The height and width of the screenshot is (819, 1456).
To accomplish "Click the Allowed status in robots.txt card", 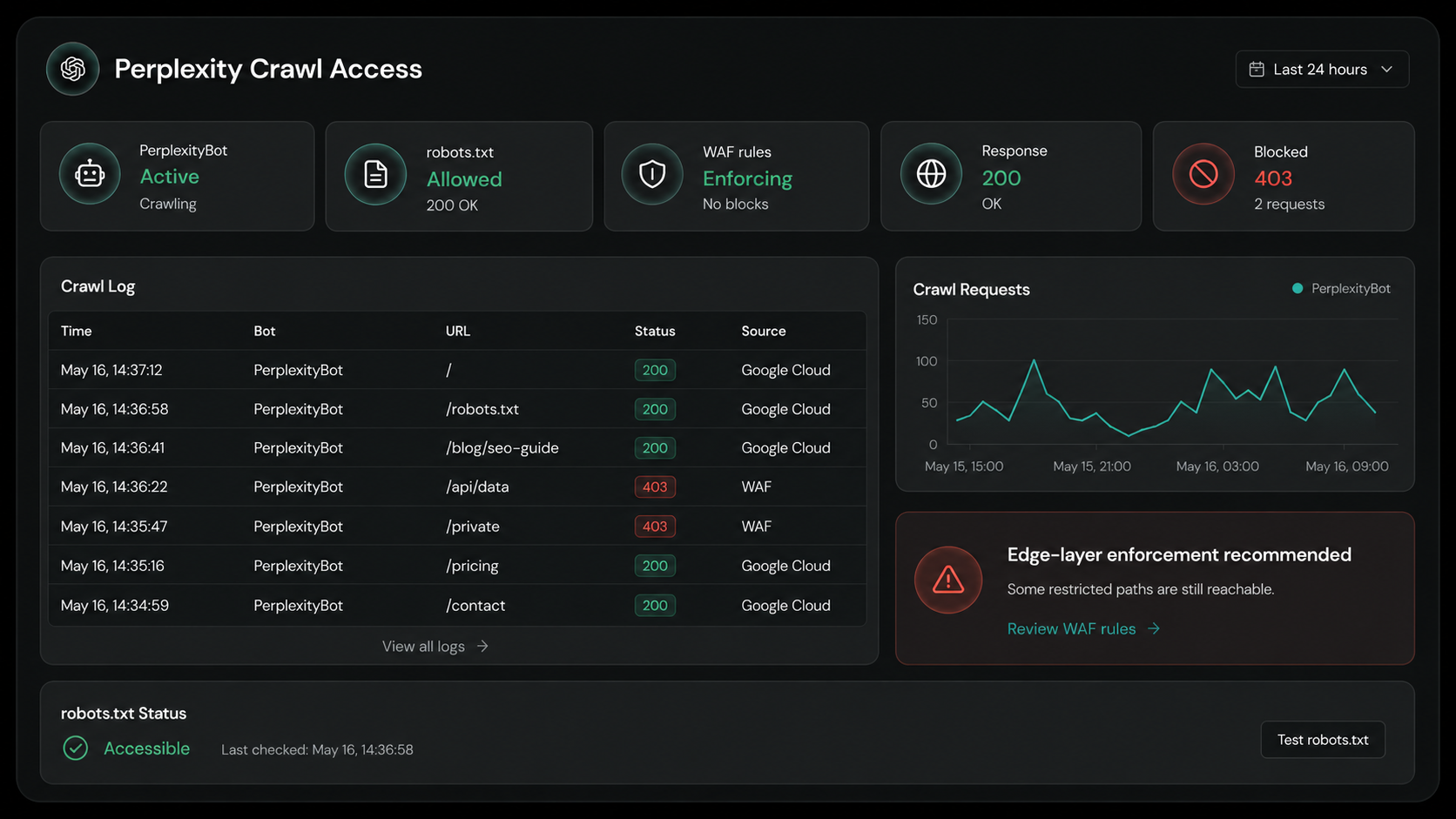I will point(464,179).
